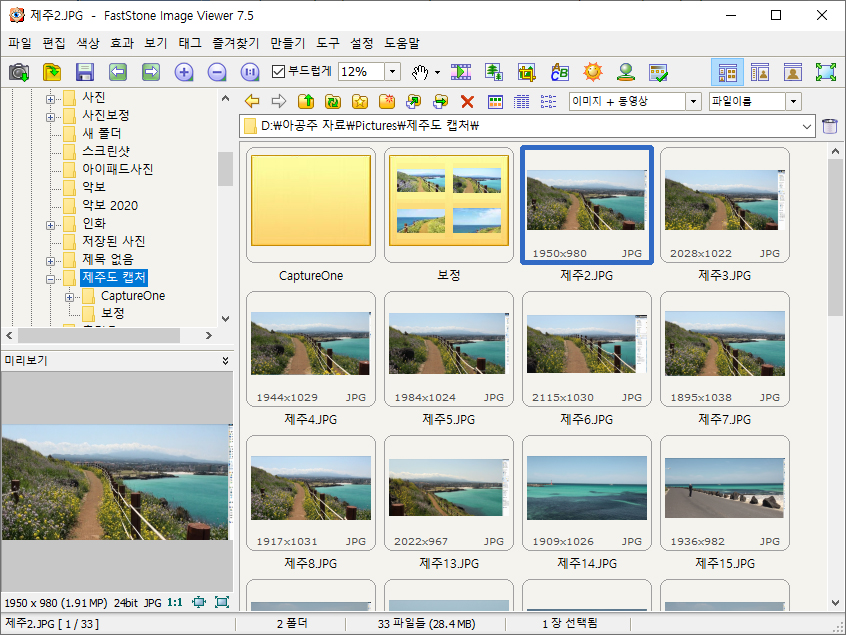
Task: Switch to details view icon
Action: (x=521, y=101)
